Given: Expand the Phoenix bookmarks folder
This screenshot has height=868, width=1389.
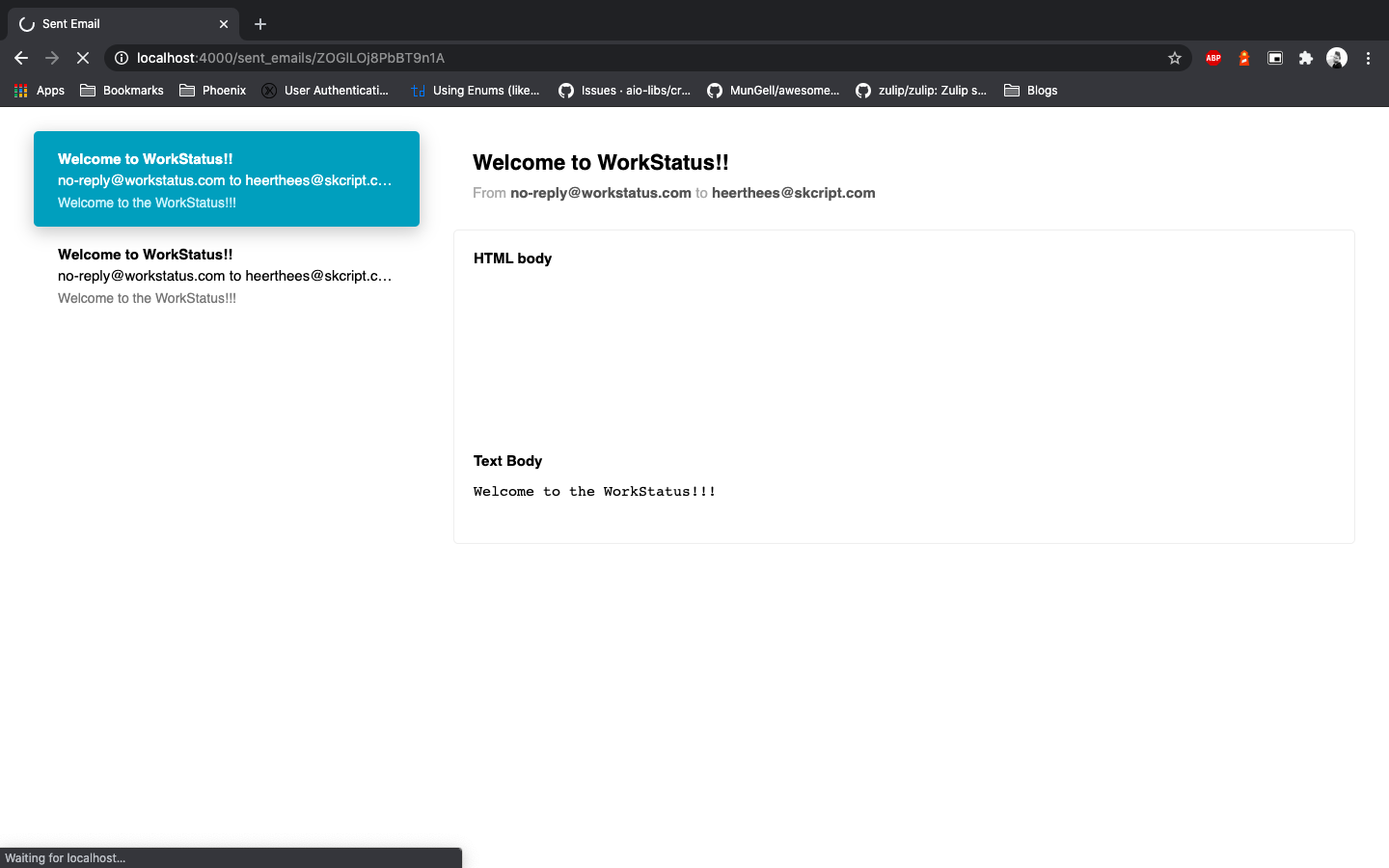Looking at the screenshot, I should (x=213, y=91).
